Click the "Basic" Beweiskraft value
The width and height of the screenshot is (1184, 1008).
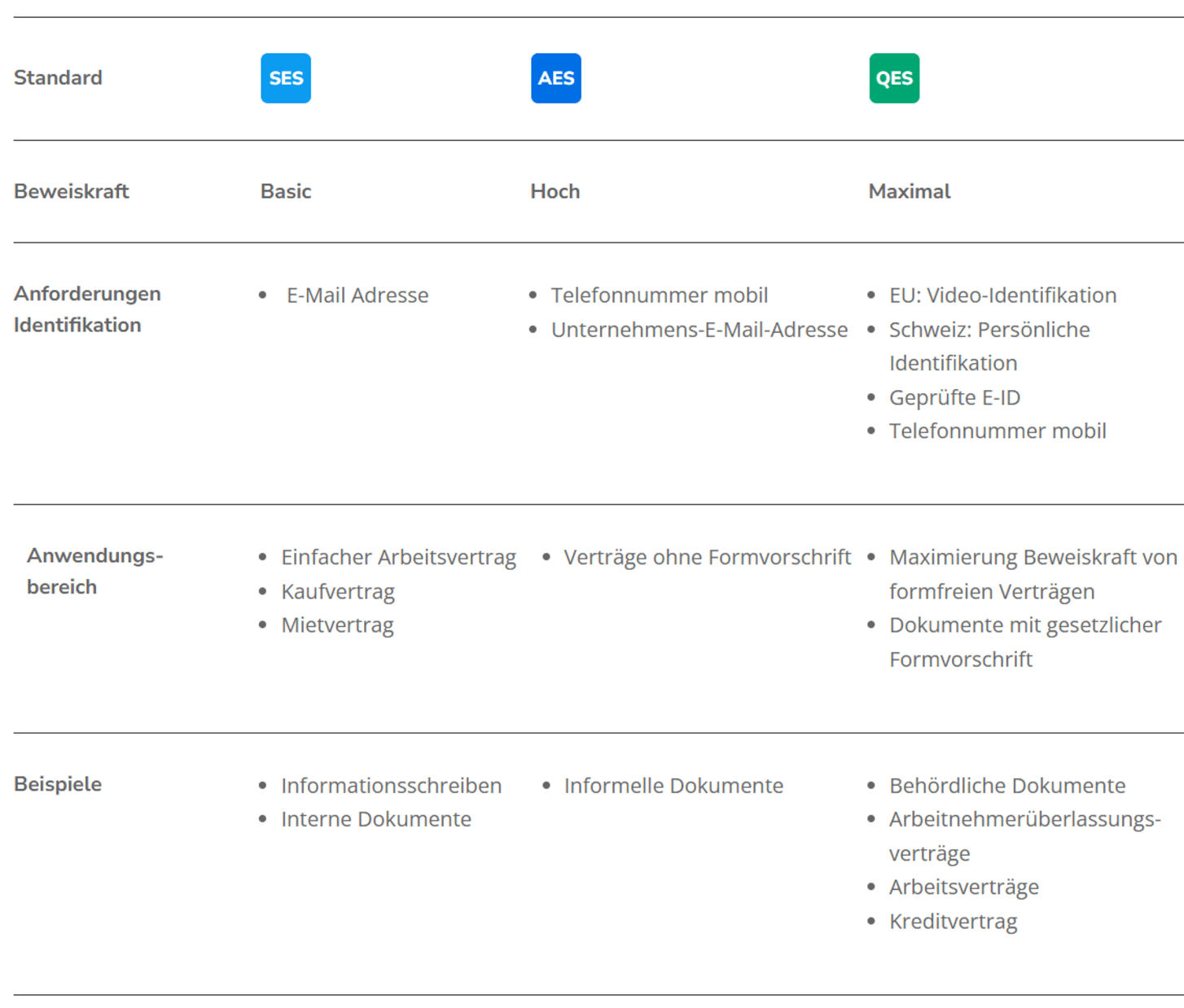285,191
